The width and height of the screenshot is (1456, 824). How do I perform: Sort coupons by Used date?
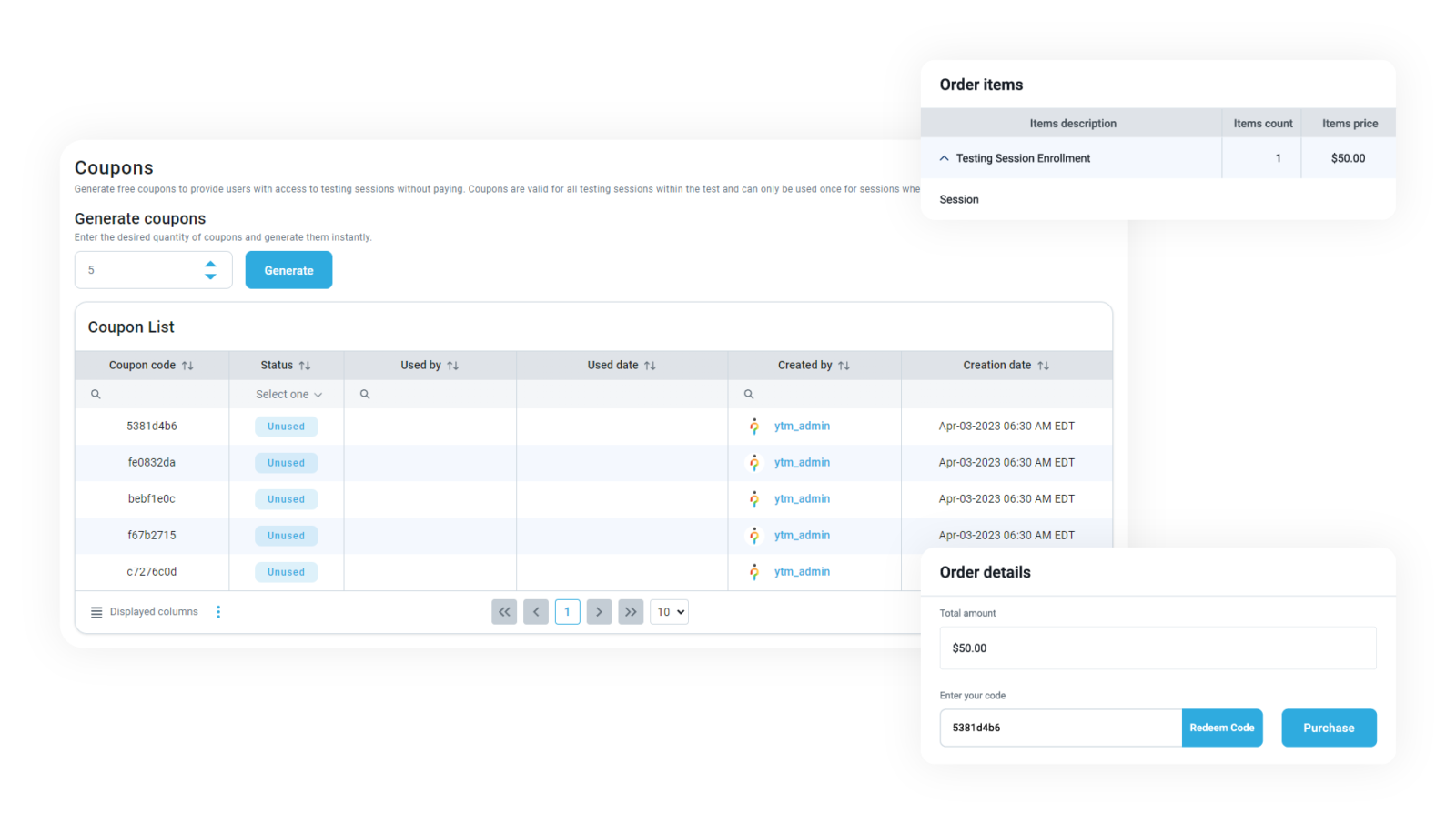coord(650,366)
